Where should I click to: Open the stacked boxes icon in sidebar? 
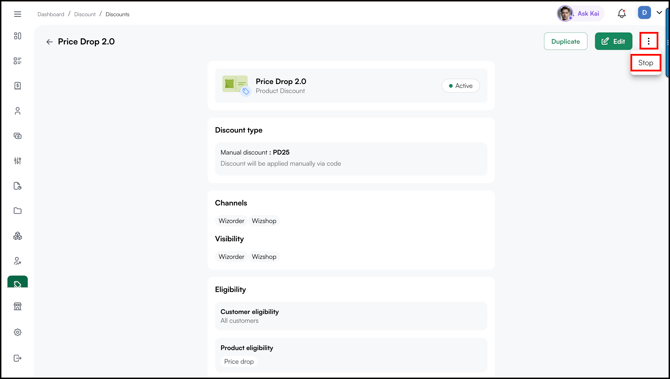pyautogui.click(x=18, y=236)
